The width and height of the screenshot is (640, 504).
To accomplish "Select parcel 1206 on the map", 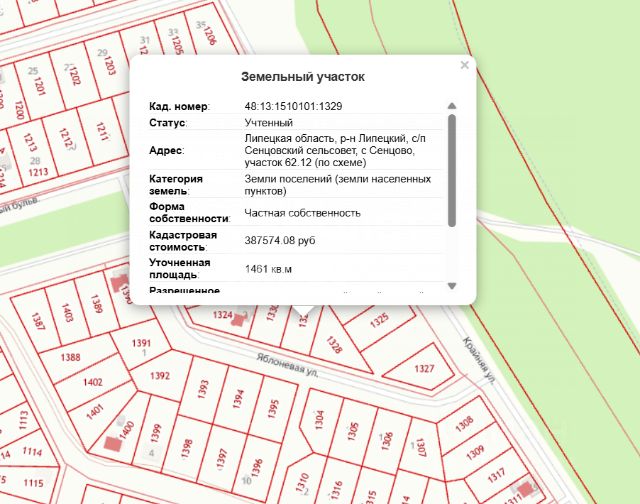I will [x=209, y=35].
